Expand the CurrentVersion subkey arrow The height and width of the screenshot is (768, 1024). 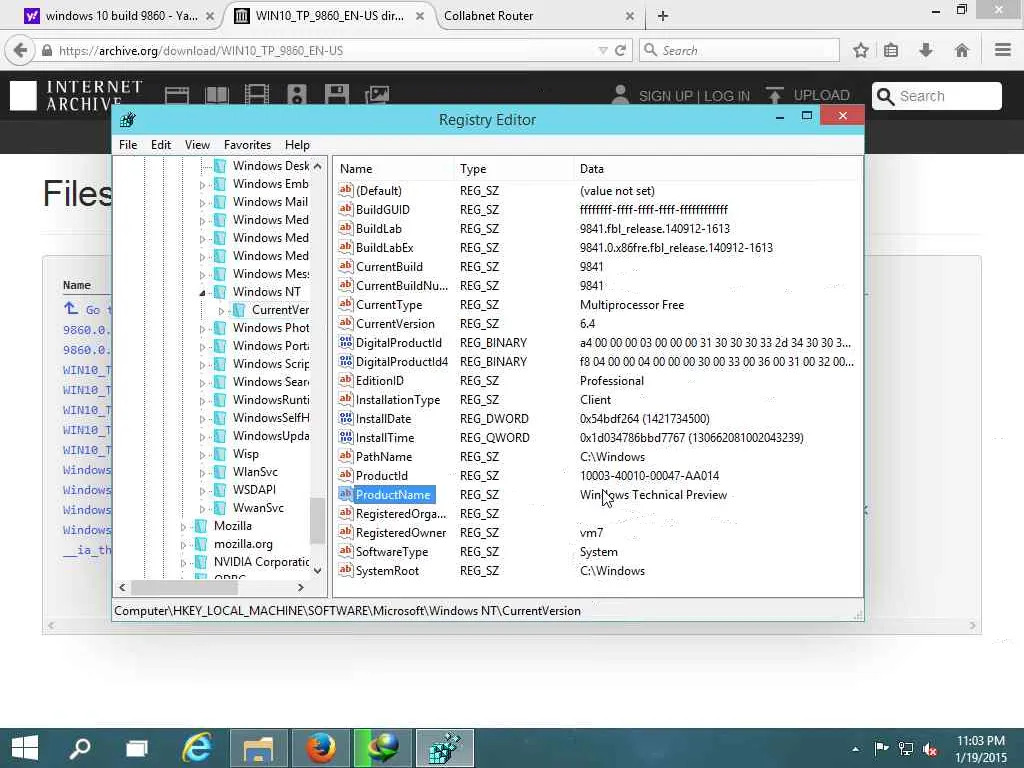(x=221, y=310)
